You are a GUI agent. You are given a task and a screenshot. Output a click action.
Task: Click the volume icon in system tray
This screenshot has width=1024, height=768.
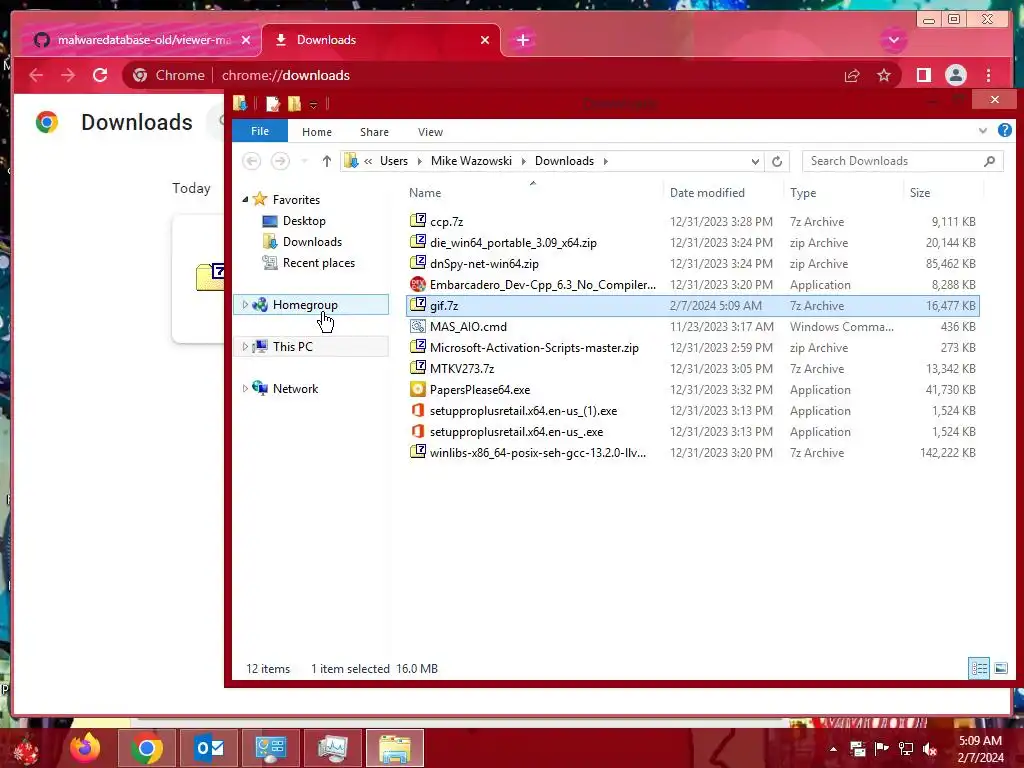(x=930, y=749)
